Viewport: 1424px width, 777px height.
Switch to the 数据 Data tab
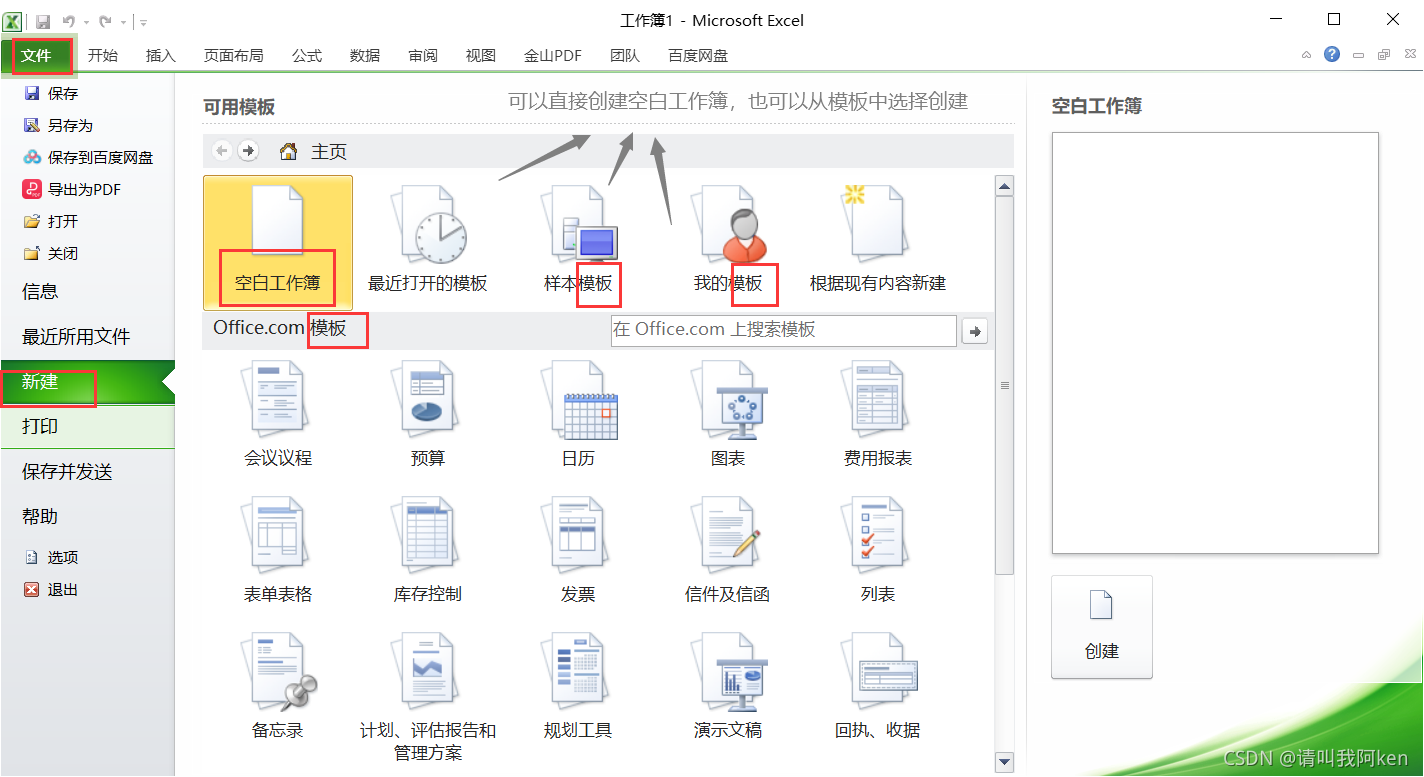(365, 56)
